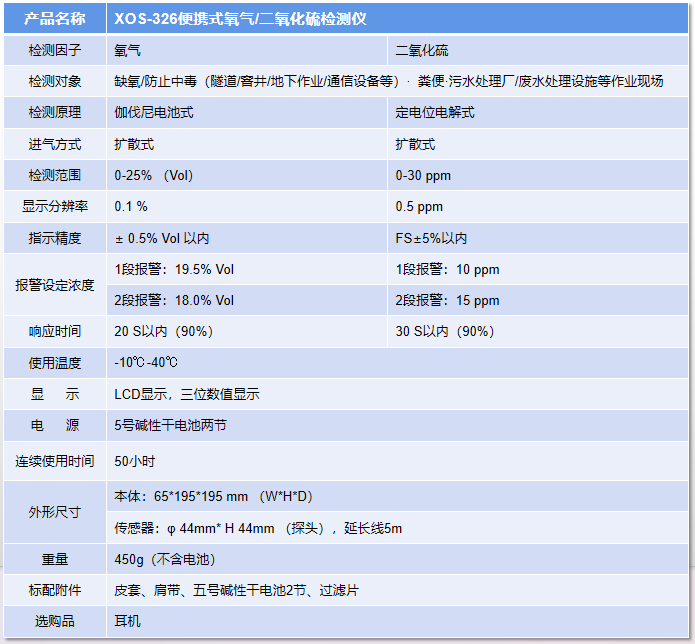The image size is (695, 644).
Task: Click the 报警设定浓度 row label
Action: click(55, 285)
